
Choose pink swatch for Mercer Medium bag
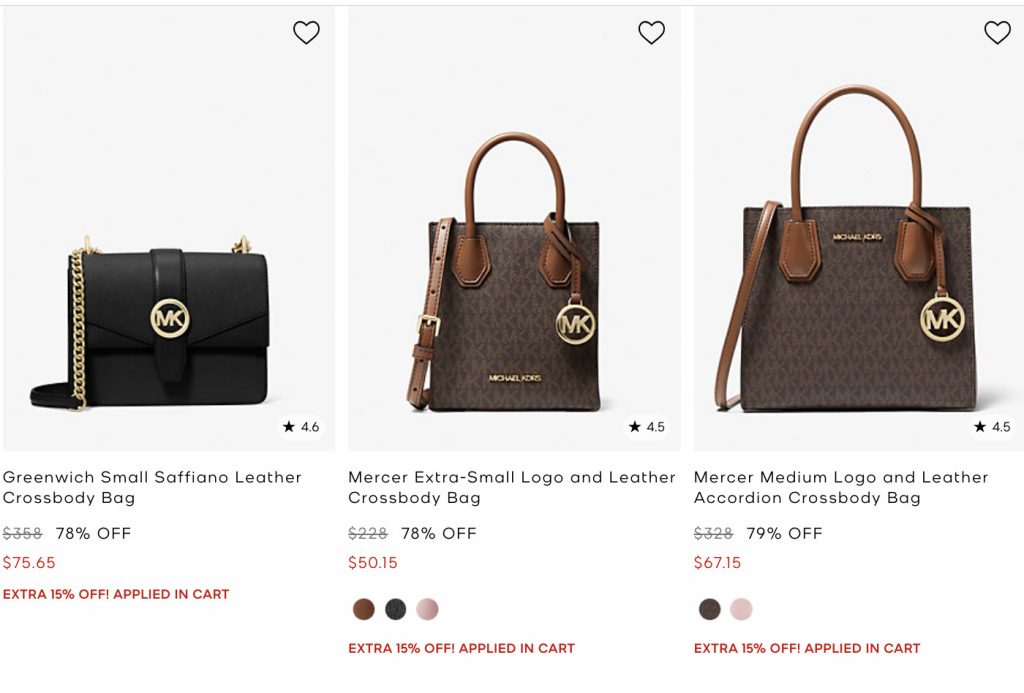click(741, 609)
